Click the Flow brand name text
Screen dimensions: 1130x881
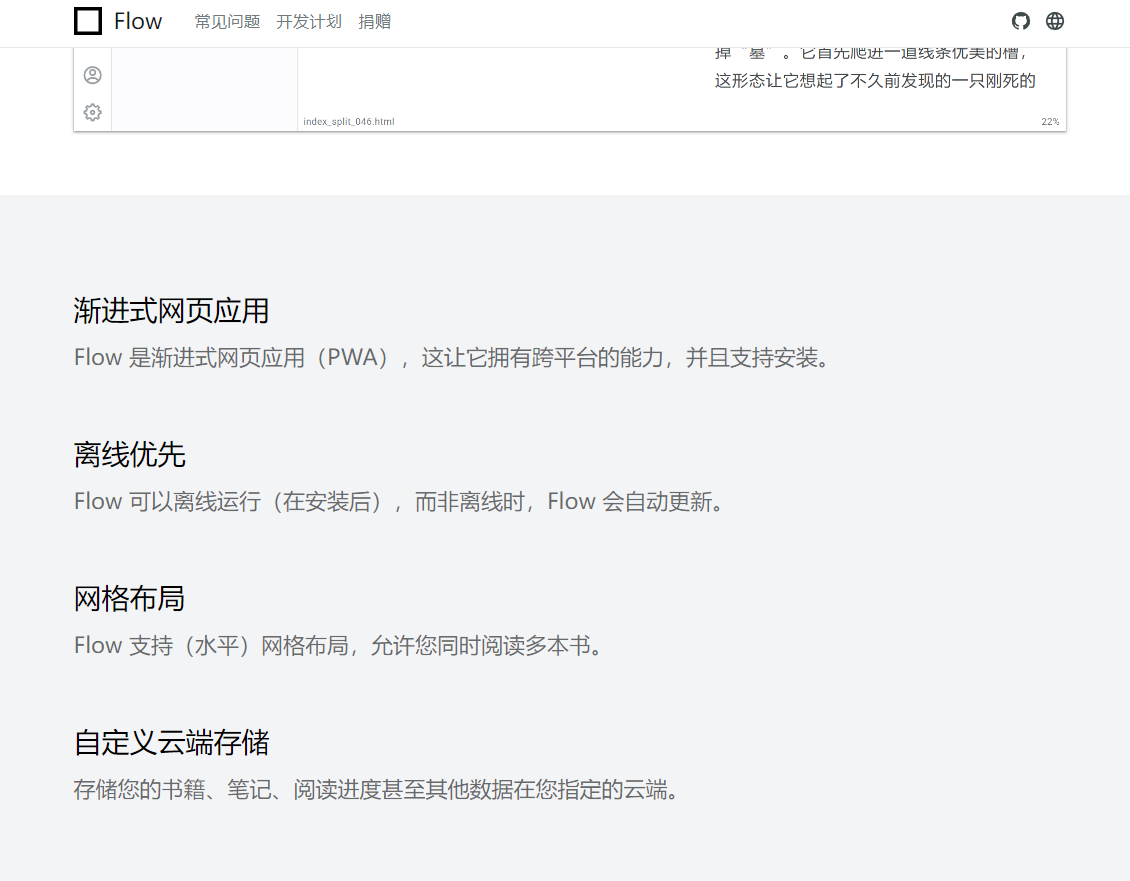pos(138,21)
